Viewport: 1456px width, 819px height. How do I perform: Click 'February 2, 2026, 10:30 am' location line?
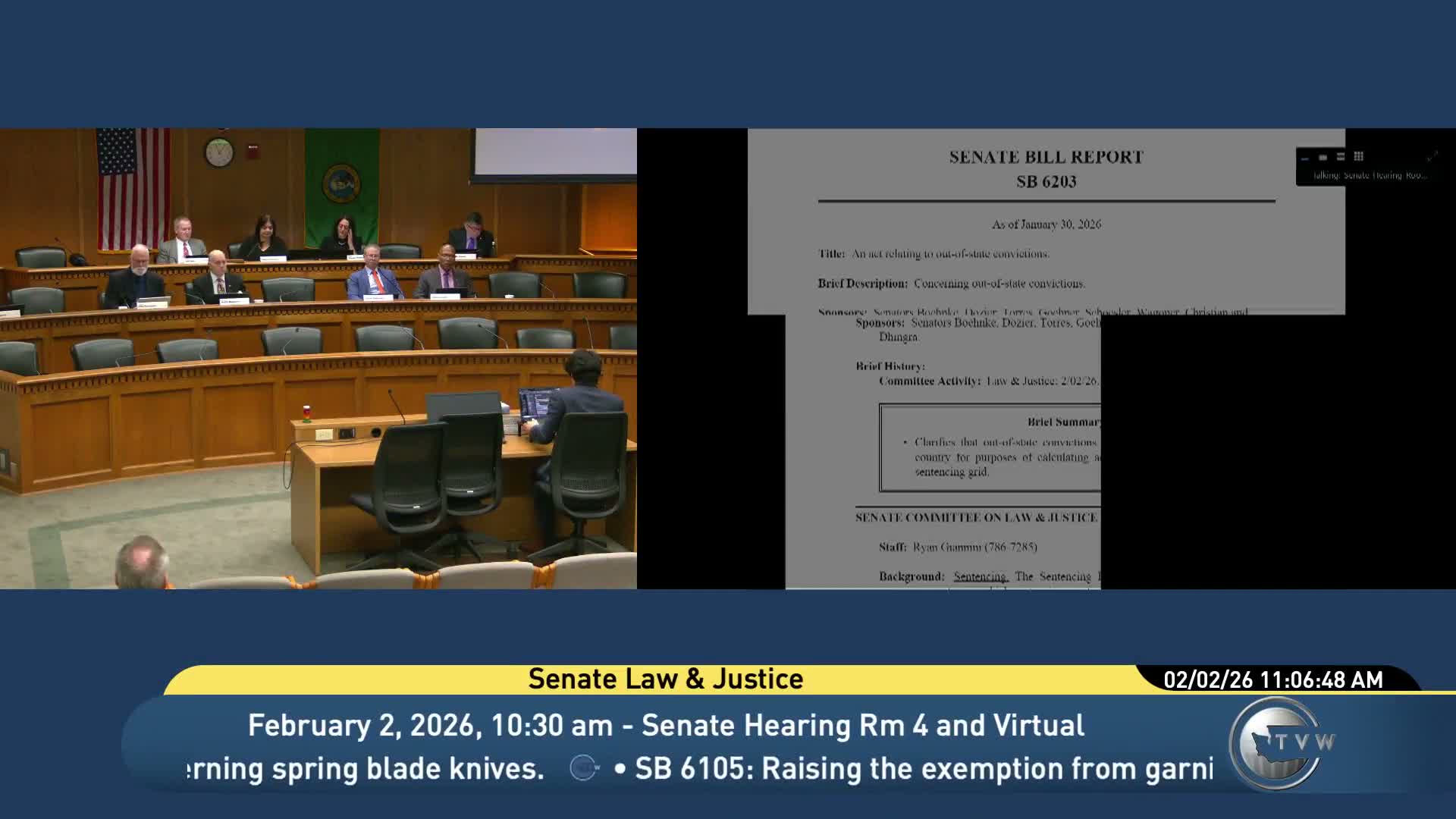tap(665, 726)
